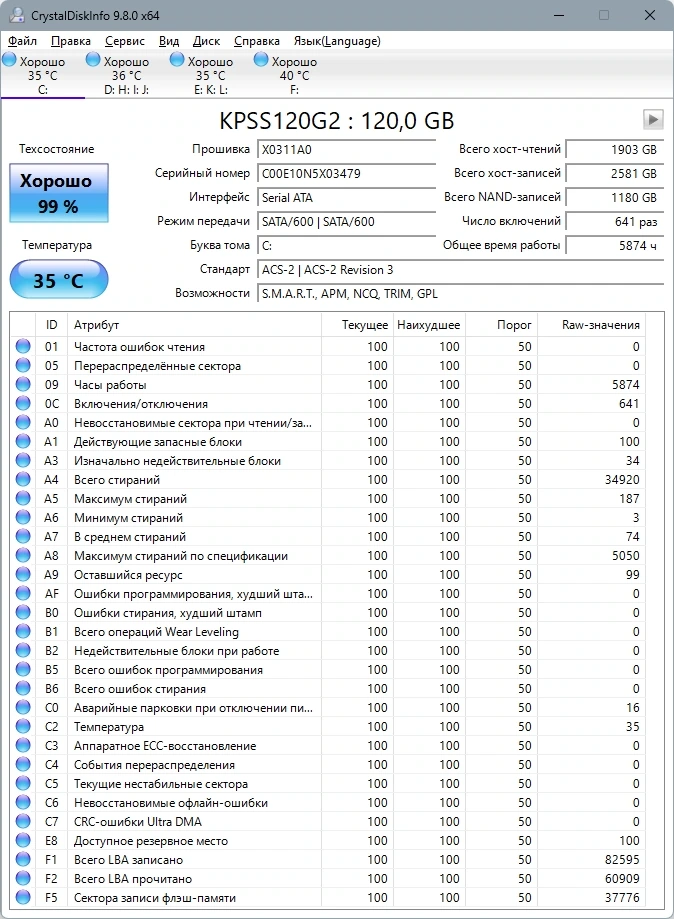Open the Сервис menu

click(x=124, y=41)
